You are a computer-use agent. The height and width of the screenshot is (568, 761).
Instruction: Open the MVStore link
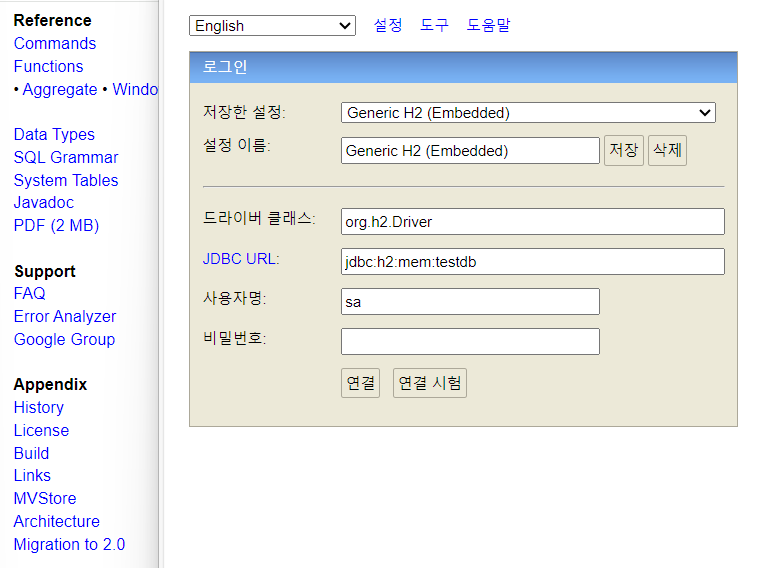click(45, 499)
